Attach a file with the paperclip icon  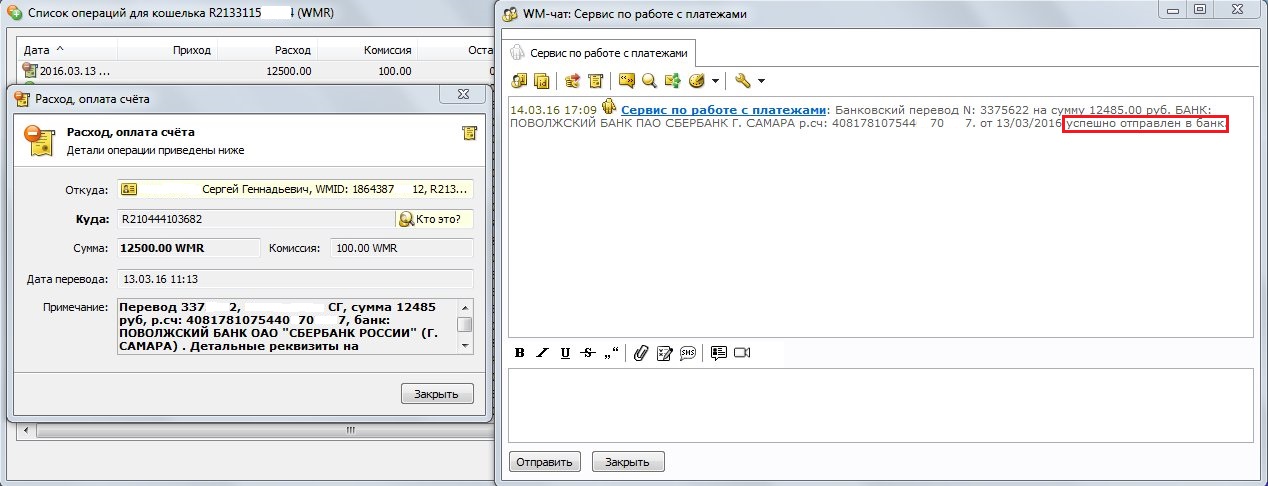(x=641, y=352)
